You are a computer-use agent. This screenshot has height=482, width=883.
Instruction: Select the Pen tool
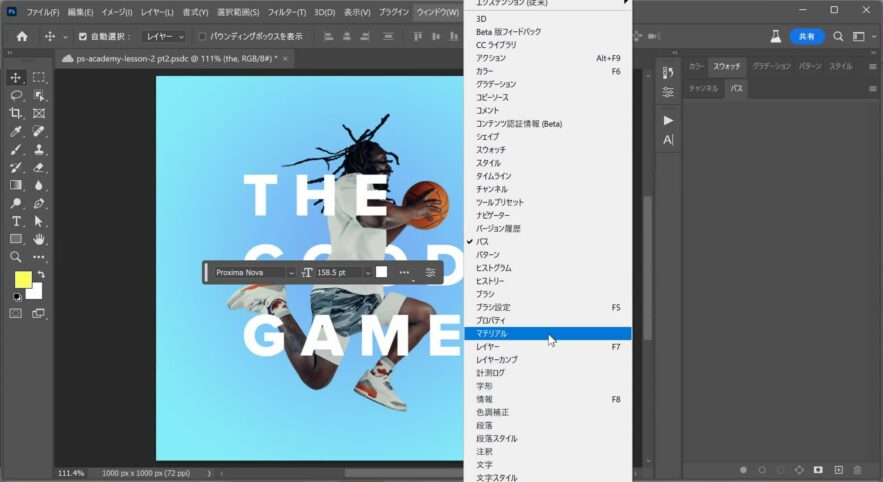39,203
